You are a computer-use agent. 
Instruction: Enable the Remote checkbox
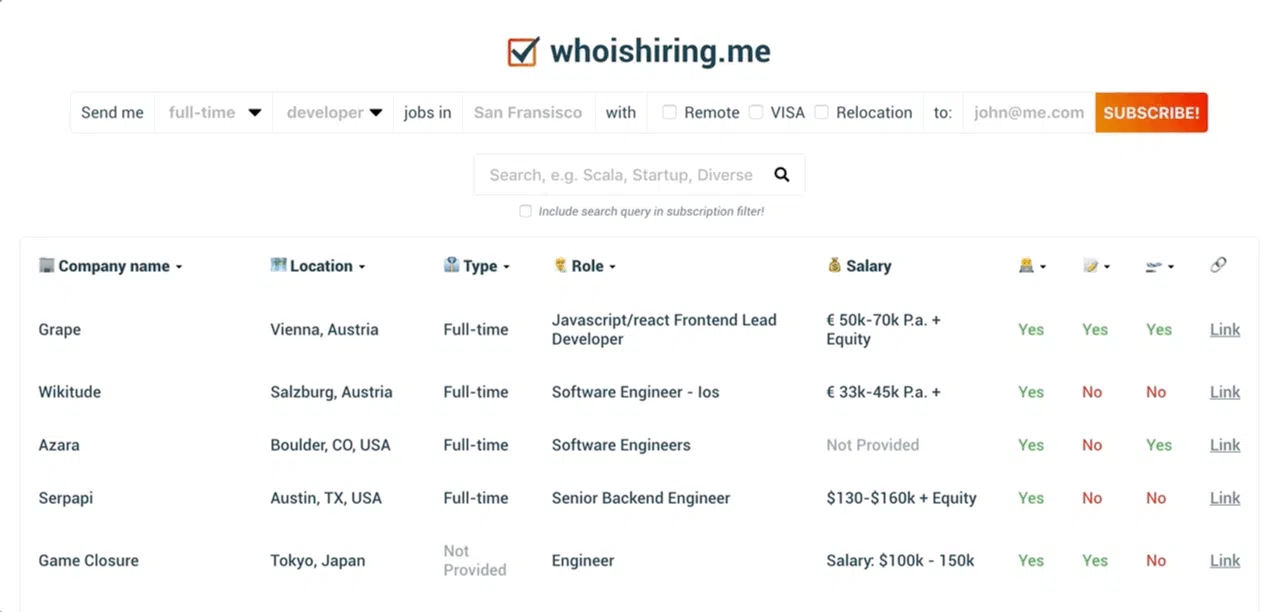click(669, 112)
